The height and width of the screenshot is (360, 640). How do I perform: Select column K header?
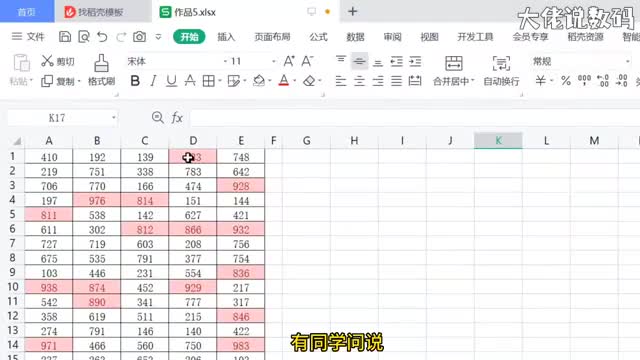pos(498,141)
